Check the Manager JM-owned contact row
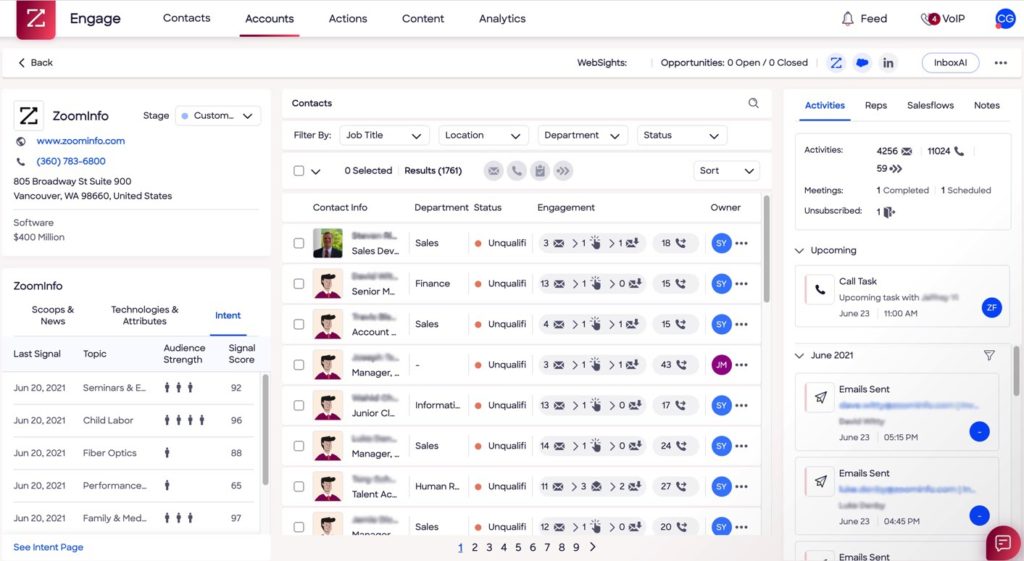The image size is (1024, 561). pyautogui.click(x=298, y=365)
